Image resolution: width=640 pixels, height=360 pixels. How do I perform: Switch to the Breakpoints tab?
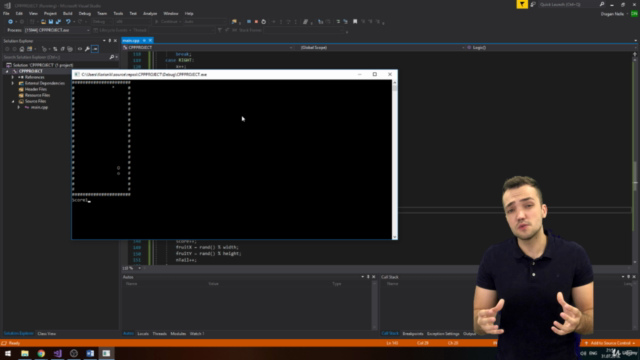pos(413,334)
